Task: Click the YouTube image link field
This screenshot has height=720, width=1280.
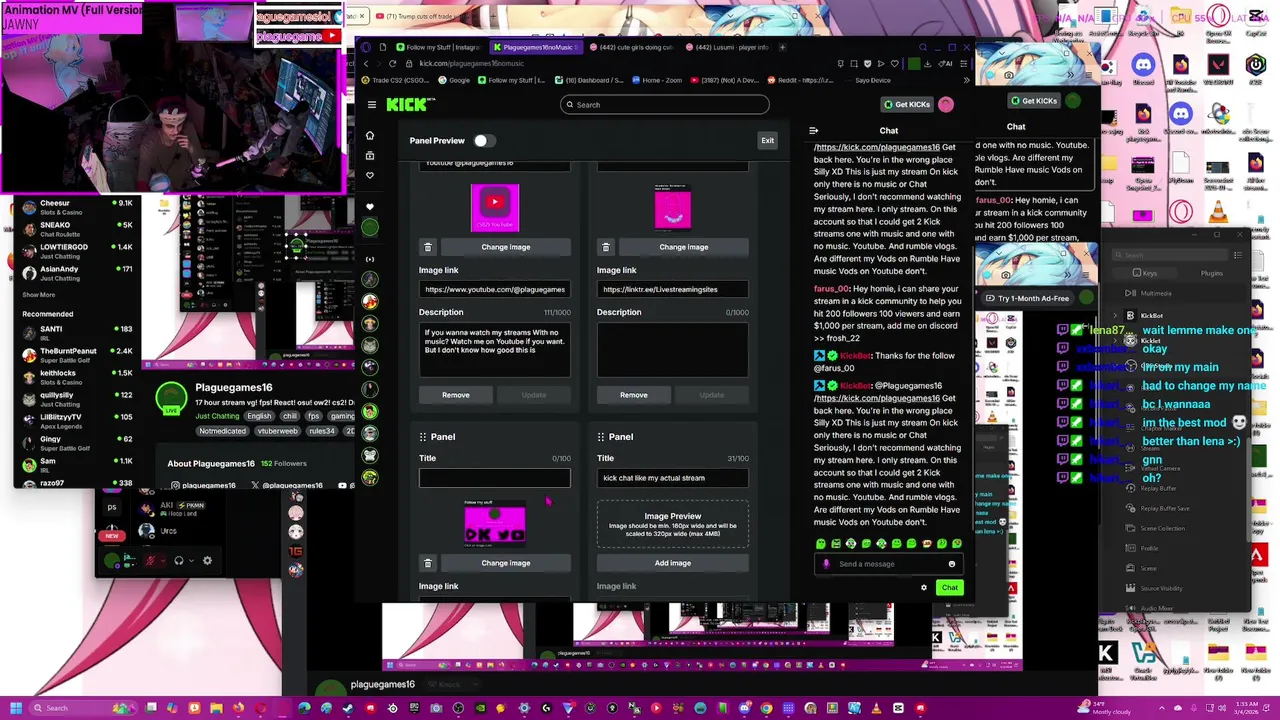Action: pyautogui.click(x=495, y=289)
